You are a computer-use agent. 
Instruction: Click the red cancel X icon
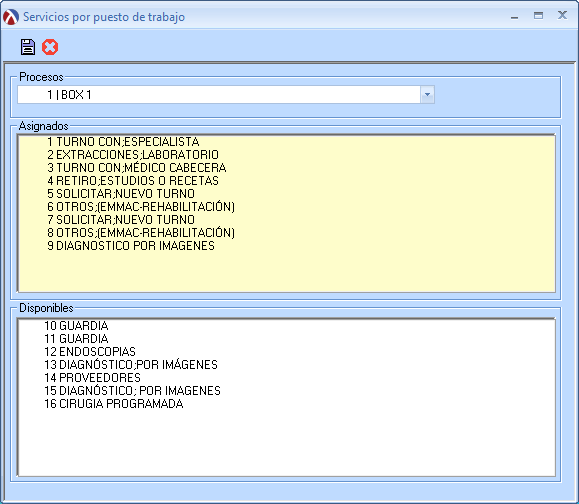[x=50, y=47]
